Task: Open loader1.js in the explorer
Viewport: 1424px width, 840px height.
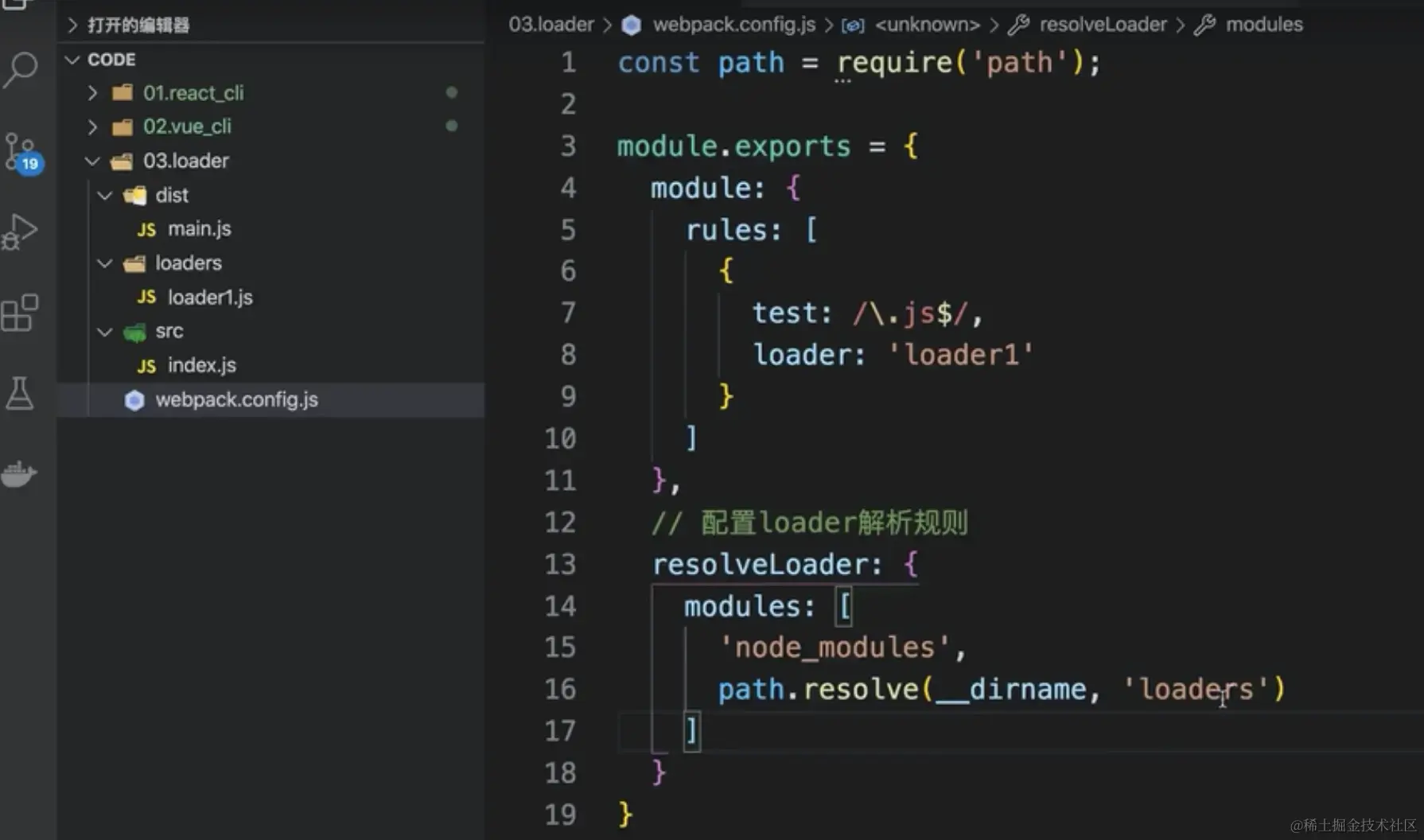Action: [x=210, y=297]
